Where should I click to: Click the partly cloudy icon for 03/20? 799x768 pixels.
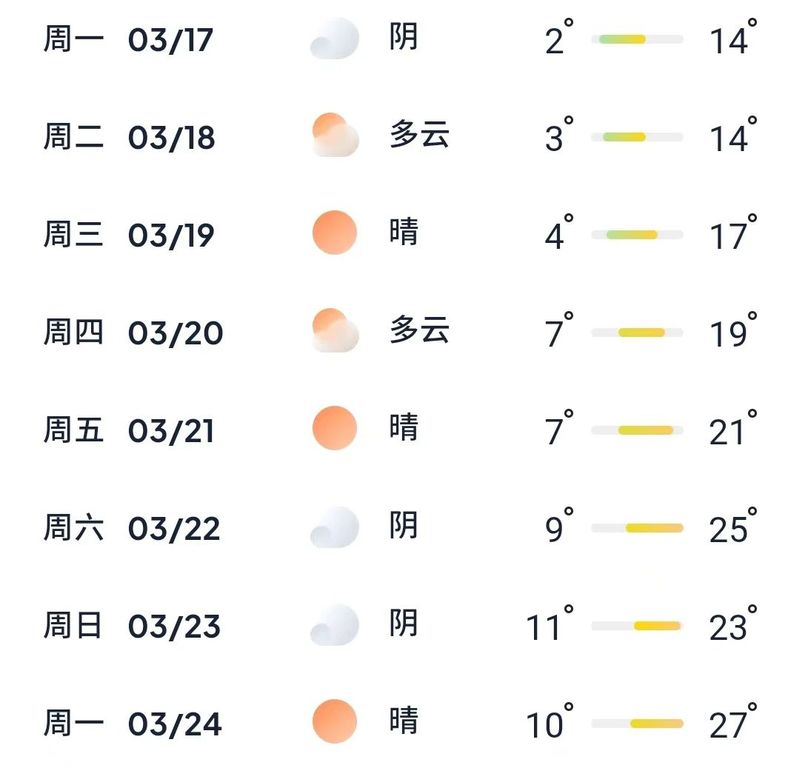point(335,330)
